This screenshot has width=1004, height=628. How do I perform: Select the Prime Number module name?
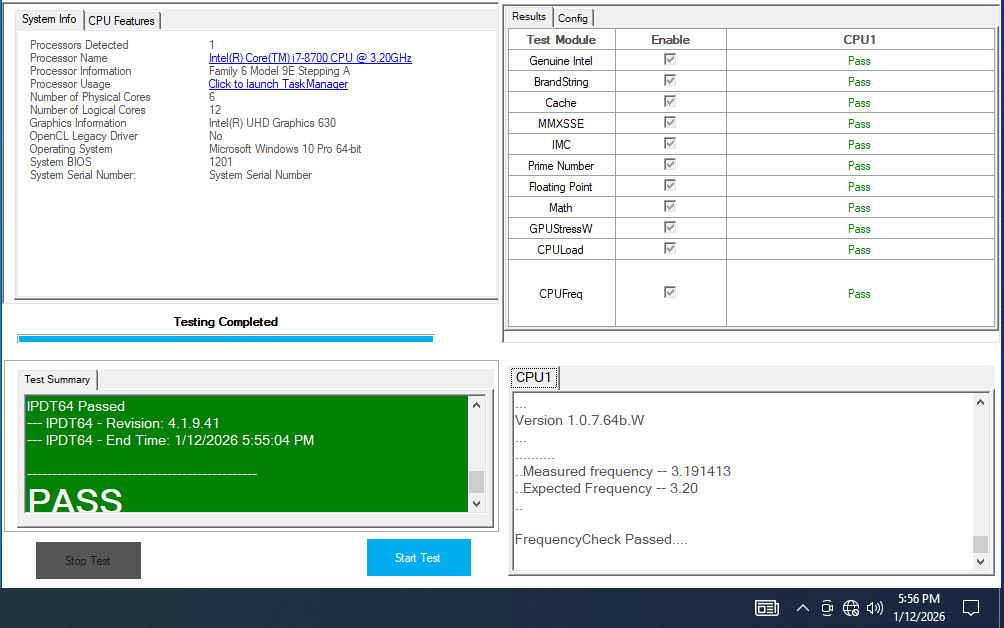point(561,166)
